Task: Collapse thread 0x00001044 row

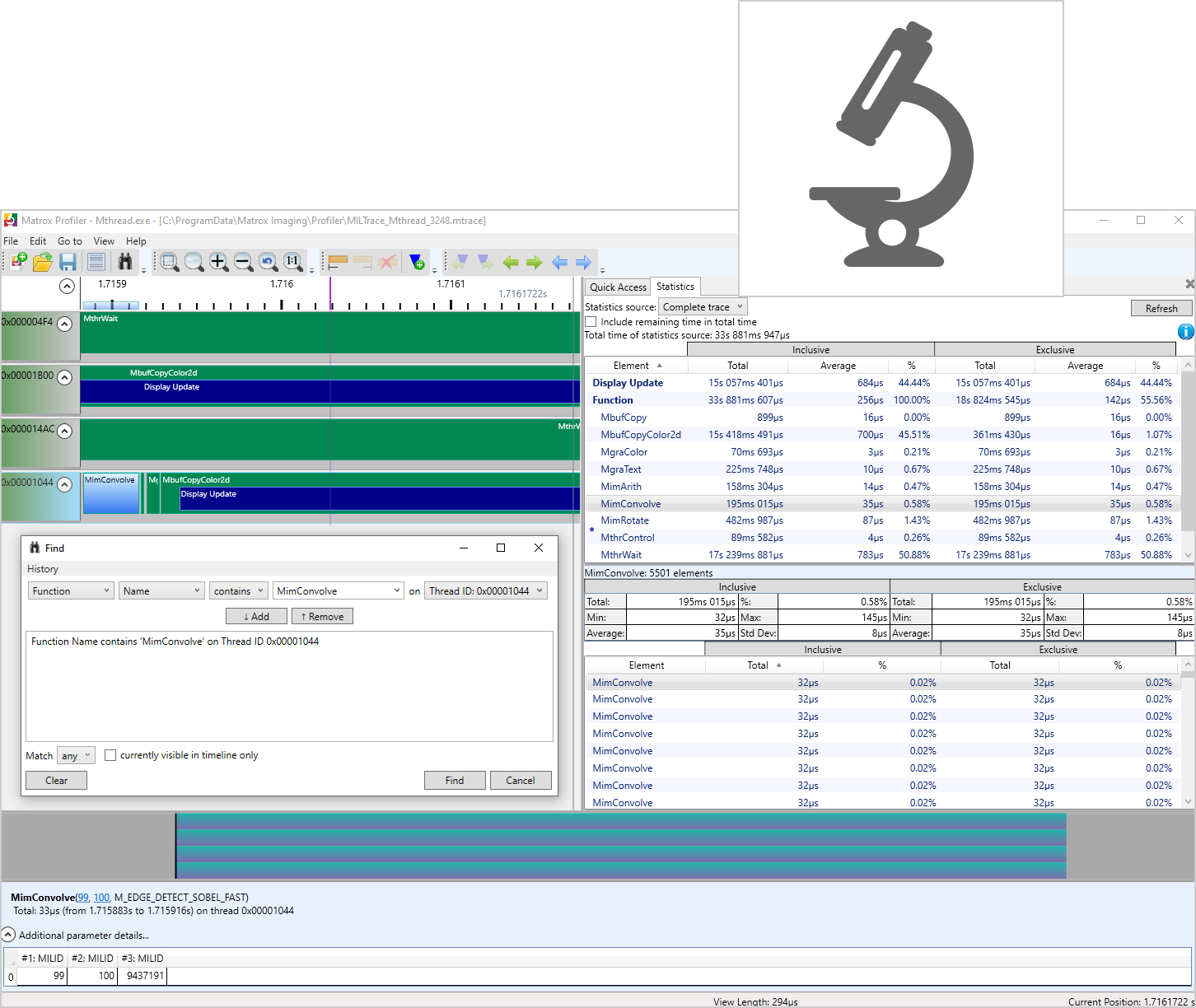Action: coord(64,484)
